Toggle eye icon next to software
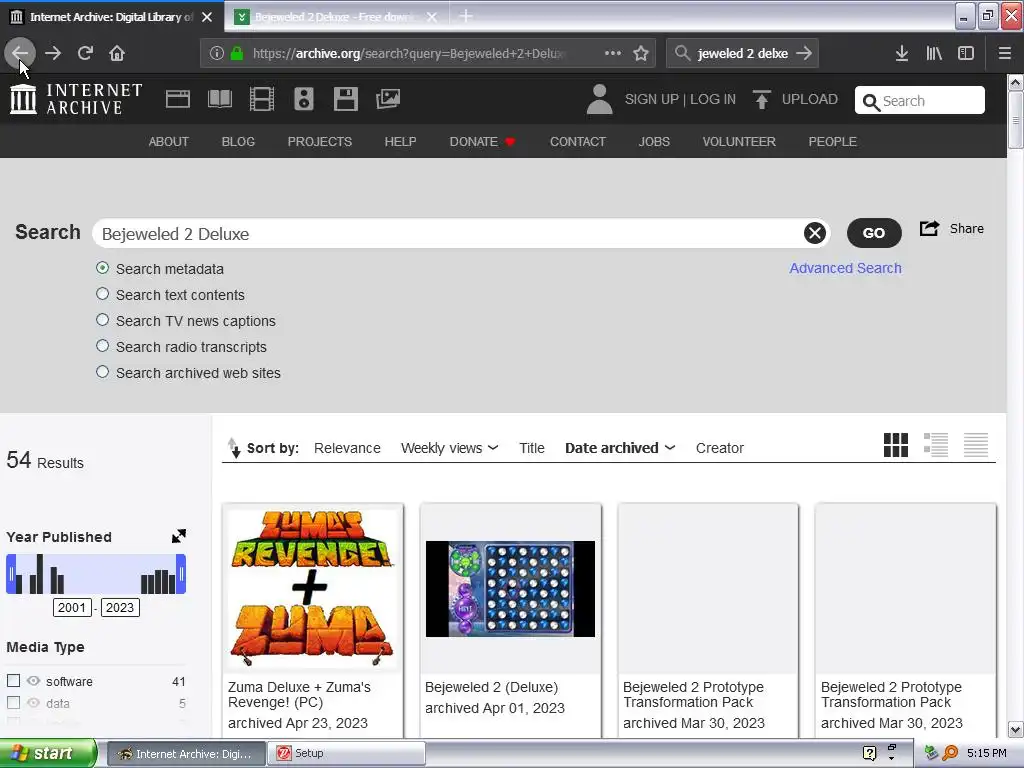This screenshot has height=768, width=1024. coord(33,680)
